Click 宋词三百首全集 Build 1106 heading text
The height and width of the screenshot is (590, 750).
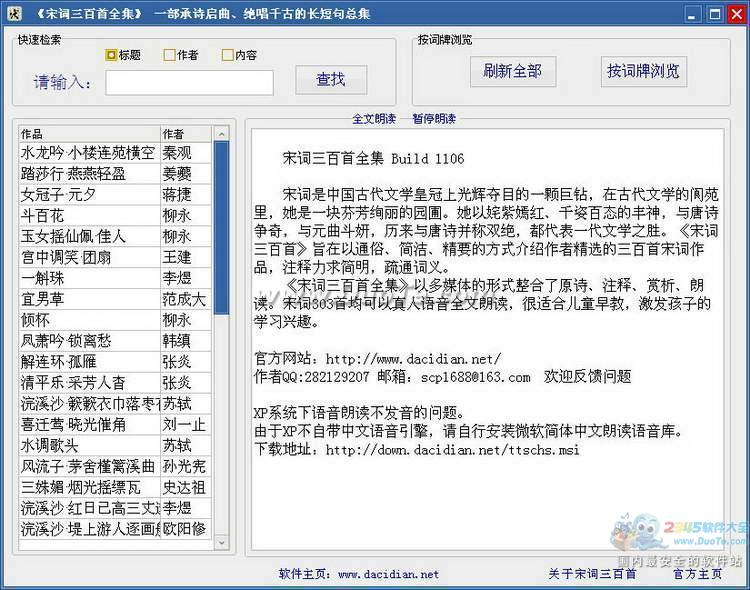(374, 158)
